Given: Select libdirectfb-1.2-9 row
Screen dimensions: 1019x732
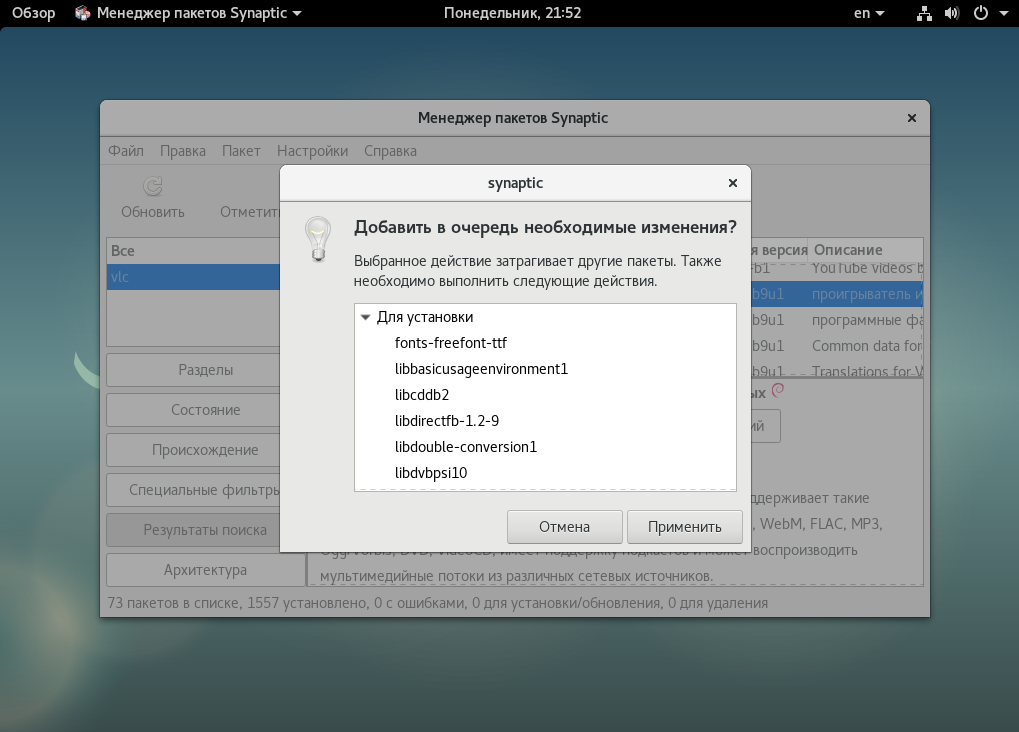Looking at the screenshot, I should pos(545,421).
